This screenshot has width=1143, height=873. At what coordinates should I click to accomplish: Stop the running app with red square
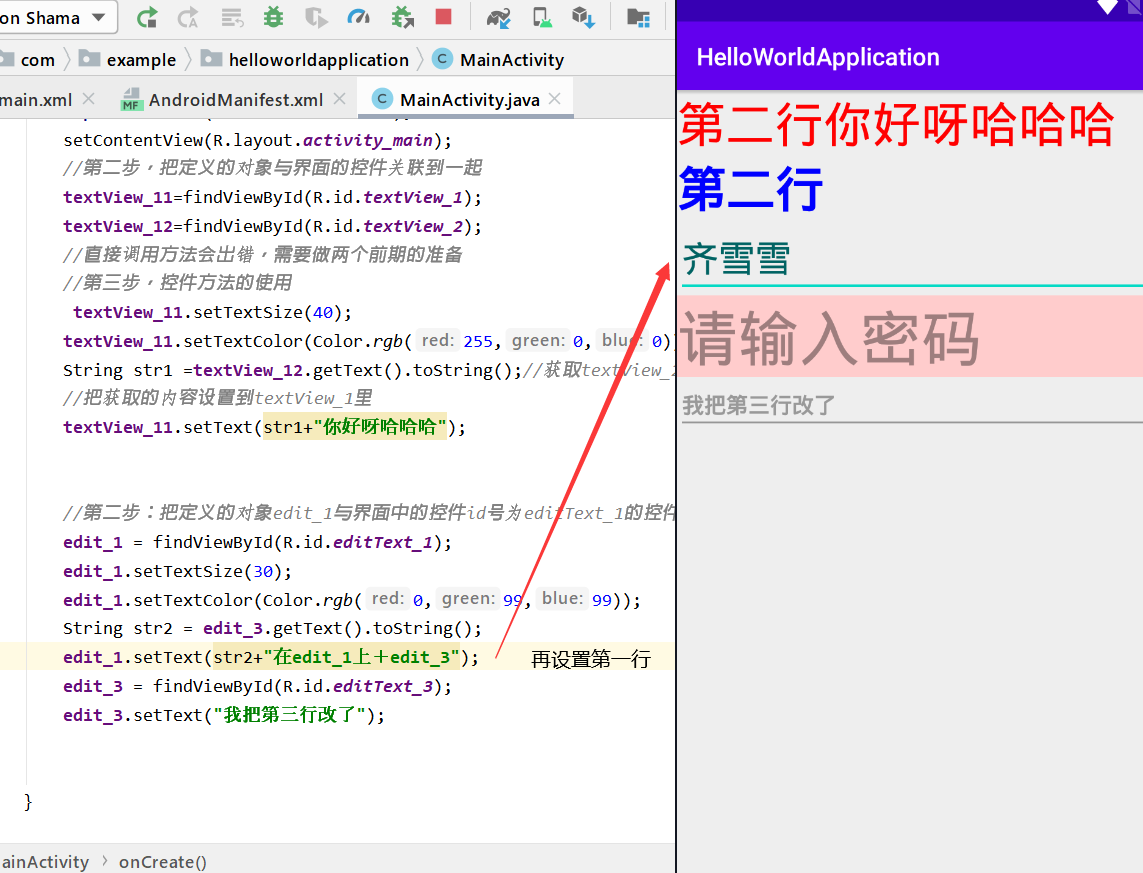tap(443, 17)
